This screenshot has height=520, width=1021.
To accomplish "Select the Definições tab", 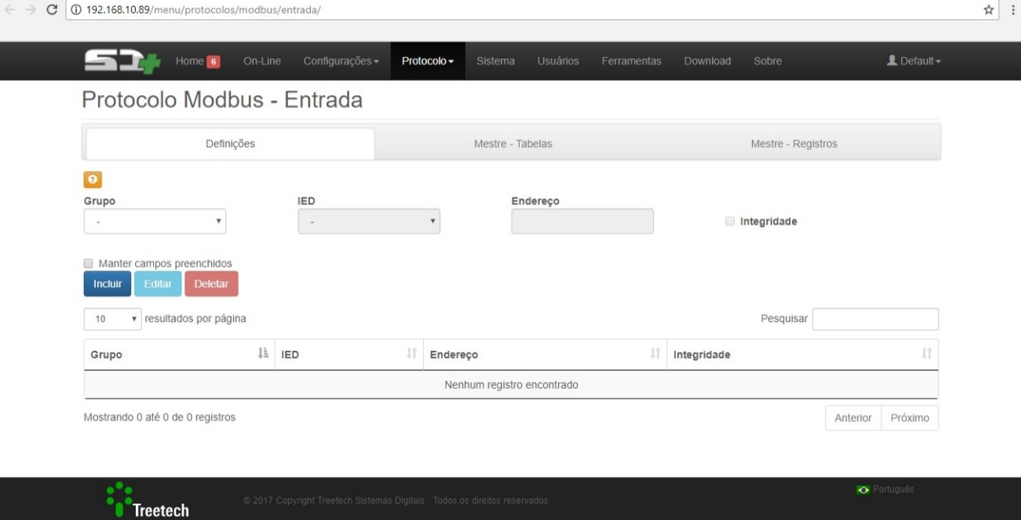I will pyautogui.click(x=231, y=144).
